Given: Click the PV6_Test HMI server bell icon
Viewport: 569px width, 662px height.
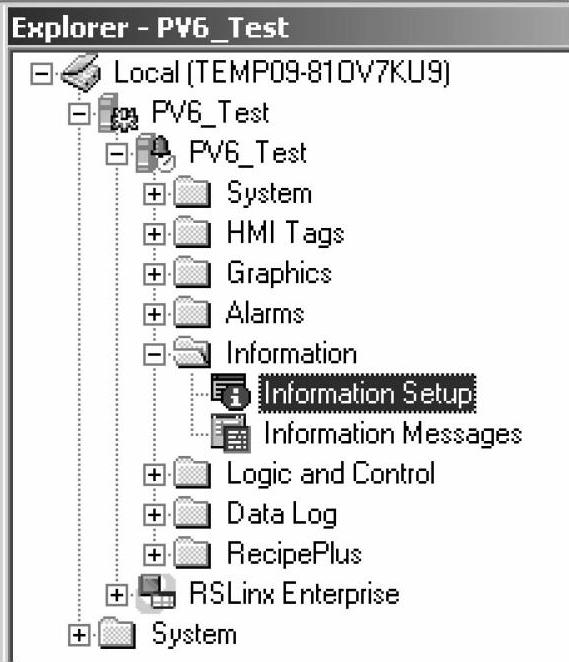Looking at the screenshot, I should tap(155, 153).
